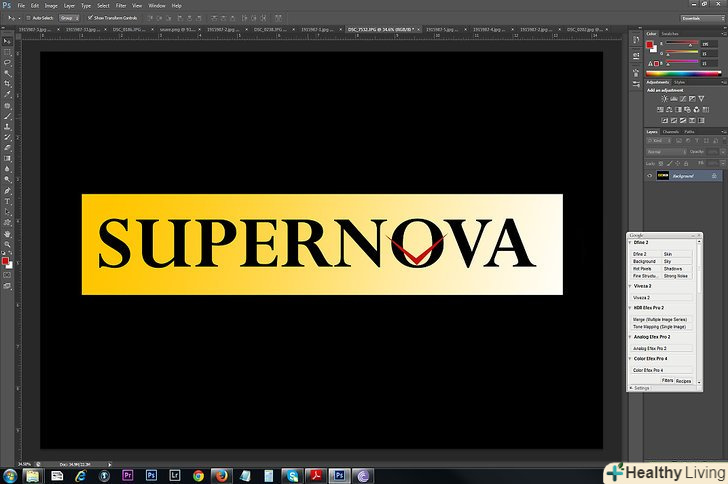The width and height of the screenshot is (728, 484).
Task: Pick the Rectangular Marquee tool
Action: click(x=8, y=51)
